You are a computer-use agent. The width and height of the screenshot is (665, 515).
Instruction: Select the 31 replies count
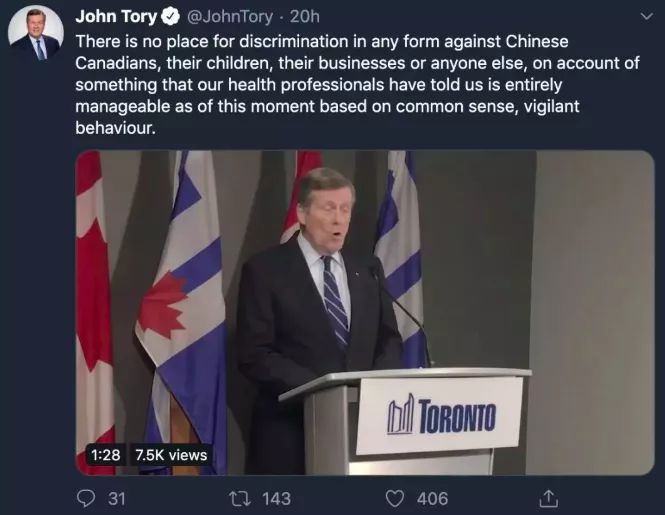click(117, 499)
